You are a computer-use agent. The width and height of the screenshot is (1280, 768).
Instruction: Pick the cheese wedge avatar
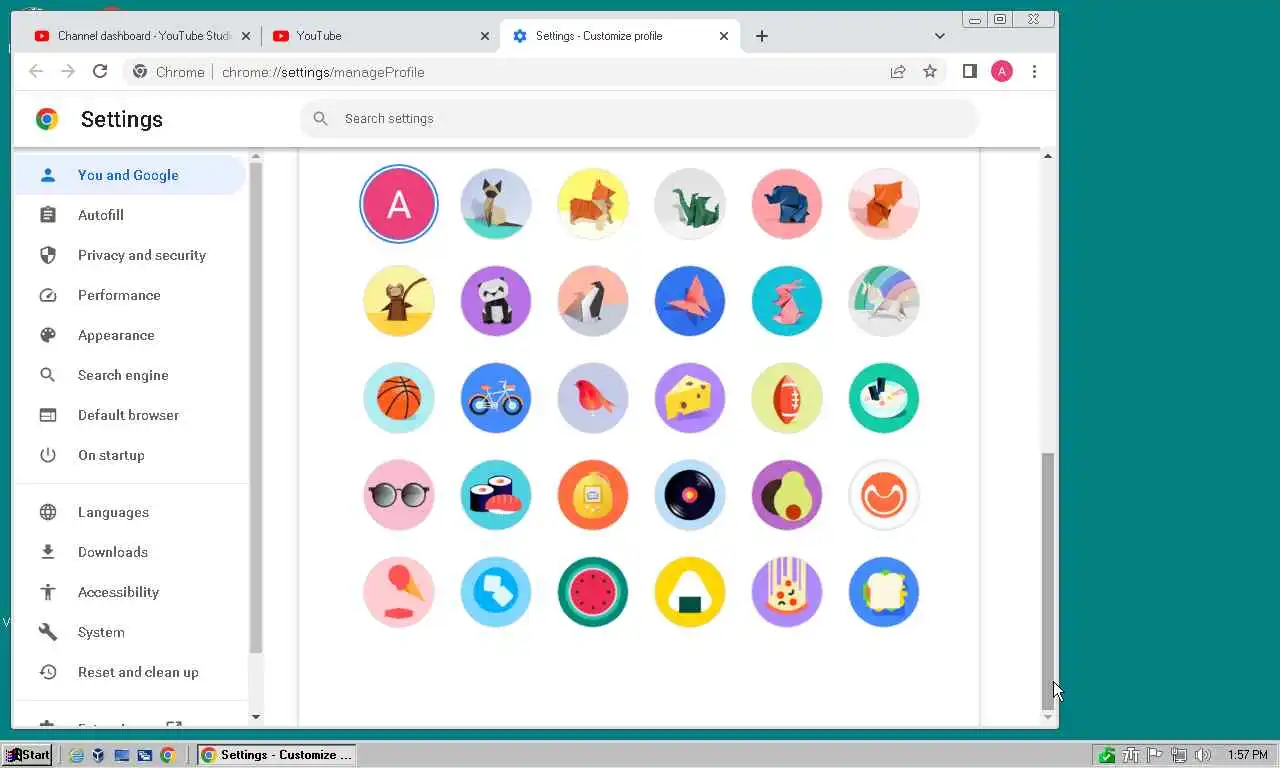(690, 398)
